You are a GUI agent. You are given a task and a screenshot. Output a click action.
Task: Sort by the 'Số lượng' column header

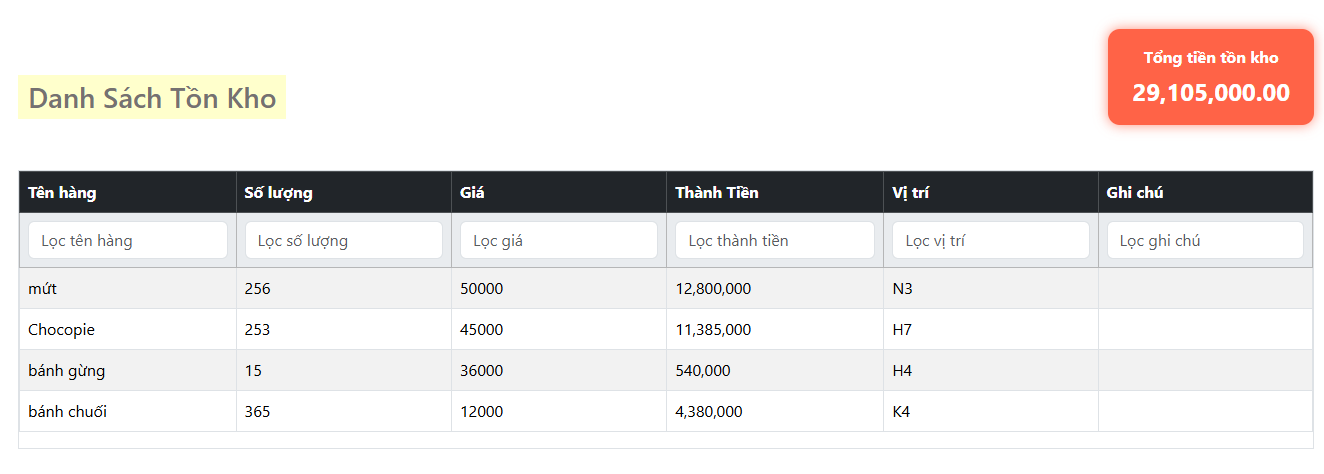279,192
